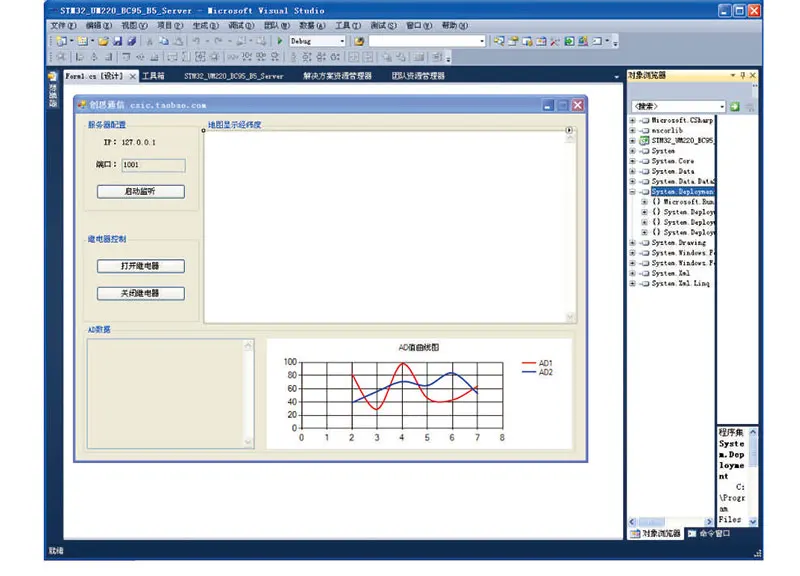Screen dimensions: 800x576
Task: Click the Toolbox tools icon in toolbar
Action: [x=555, y=41]
